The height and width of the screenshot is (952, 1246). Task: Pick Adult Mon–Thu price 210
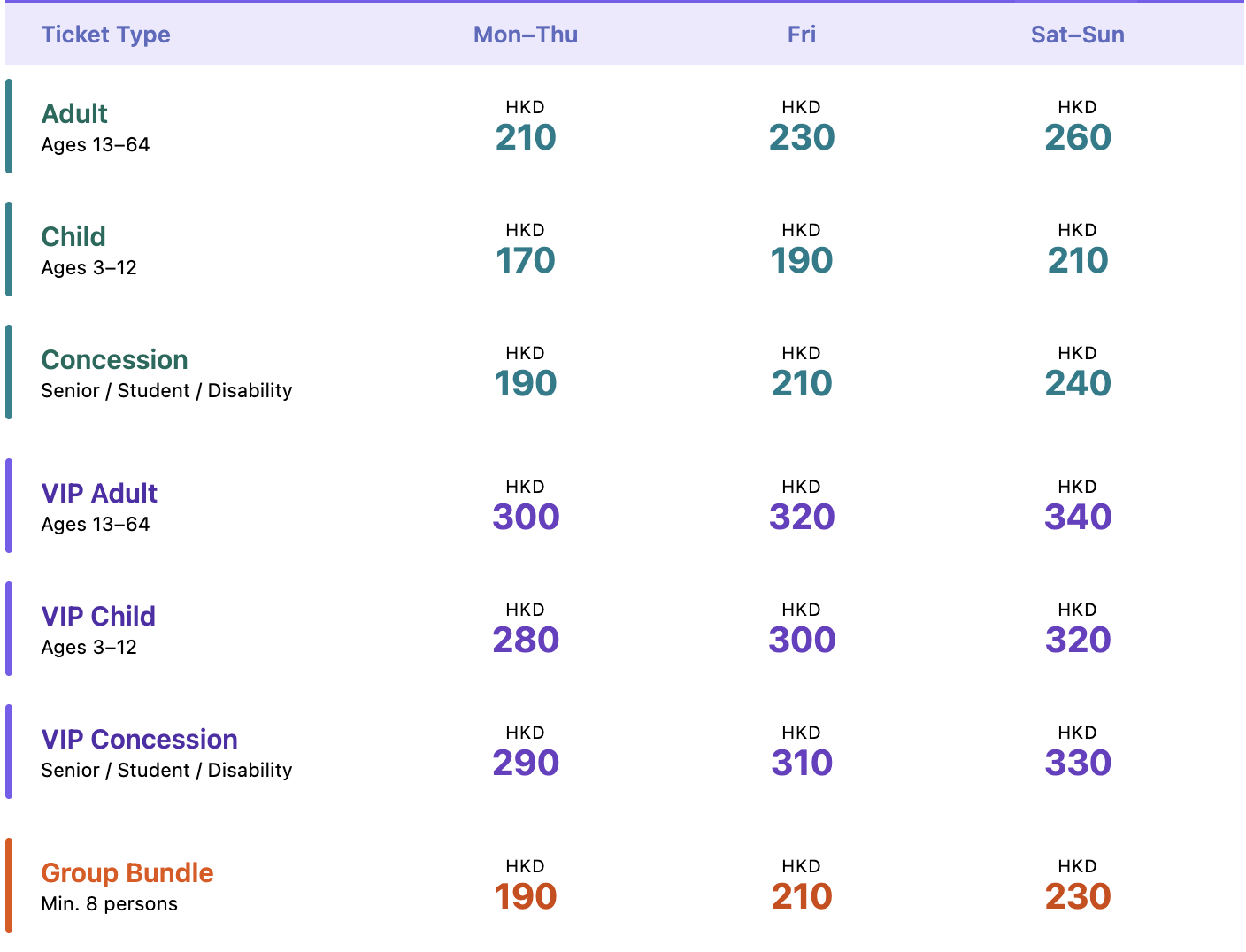tap(526, 137)
